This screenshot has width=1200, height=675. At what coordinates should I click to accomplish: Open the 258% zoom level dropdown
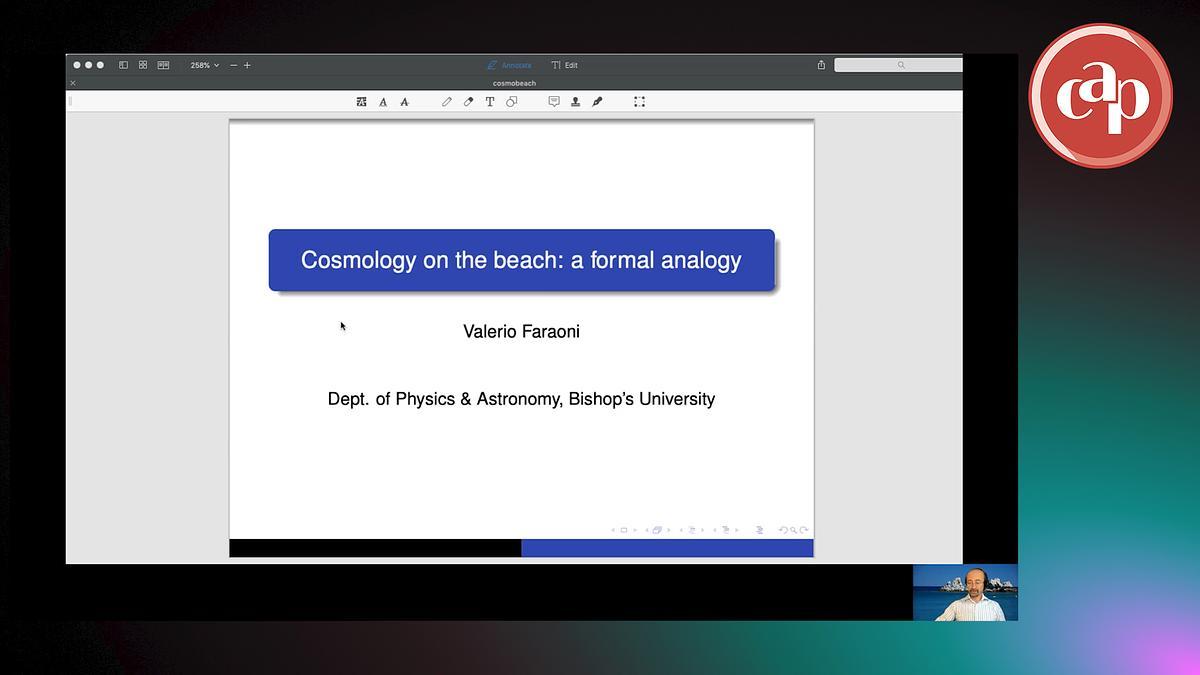205,65
